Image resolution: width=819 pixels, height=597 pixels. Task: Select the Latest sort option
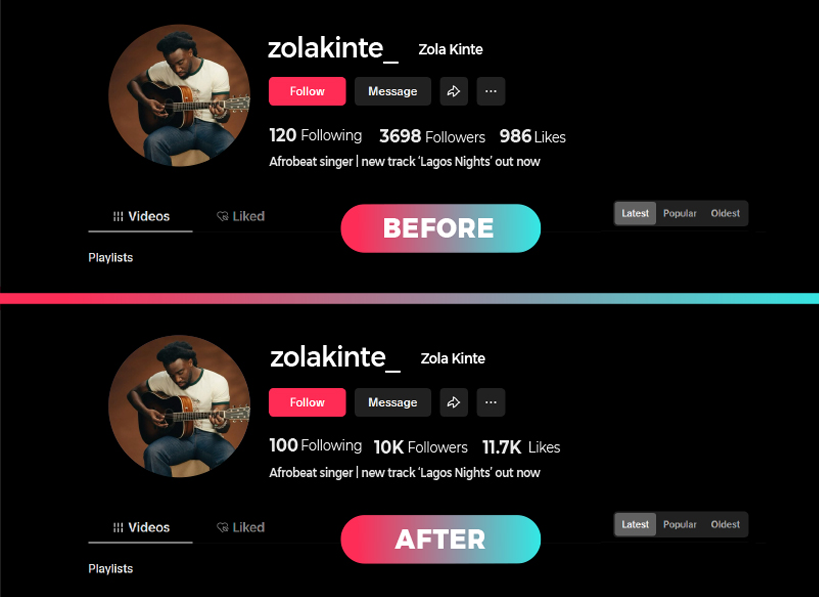(634, 213)
